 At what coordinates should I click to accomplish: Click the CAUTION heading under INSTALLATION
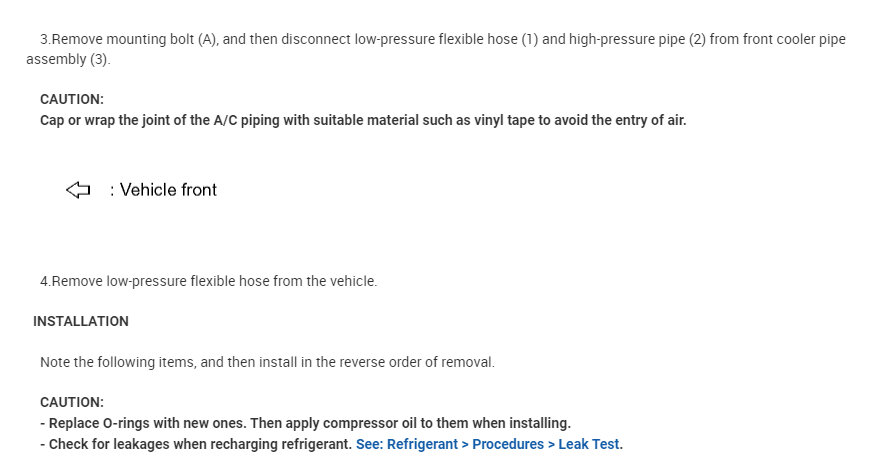pyautogui.click(x=72, y=402)
